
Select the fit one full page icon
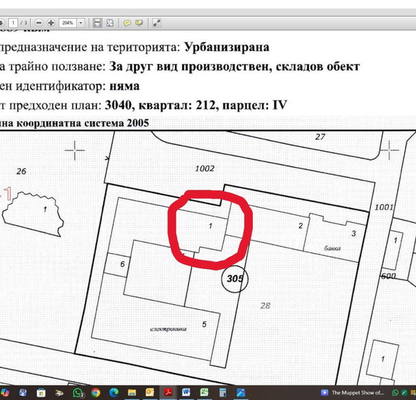[110, 23]
